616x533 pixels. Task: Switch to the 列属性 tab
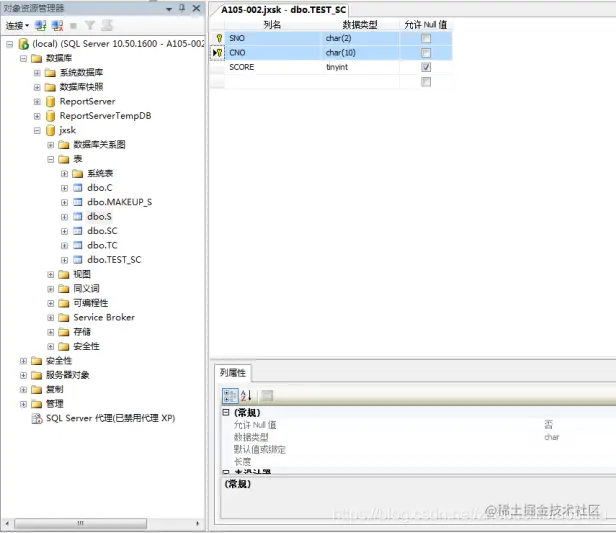pyautogui.click(x=233, y=373)
